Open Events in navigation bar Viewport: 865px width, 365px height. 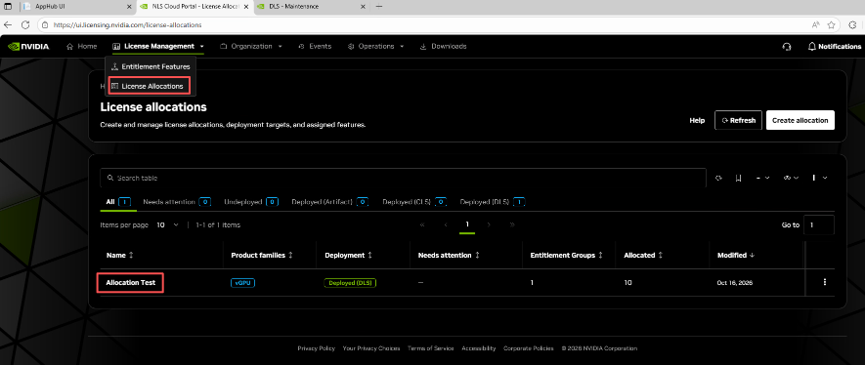(314, 46)
